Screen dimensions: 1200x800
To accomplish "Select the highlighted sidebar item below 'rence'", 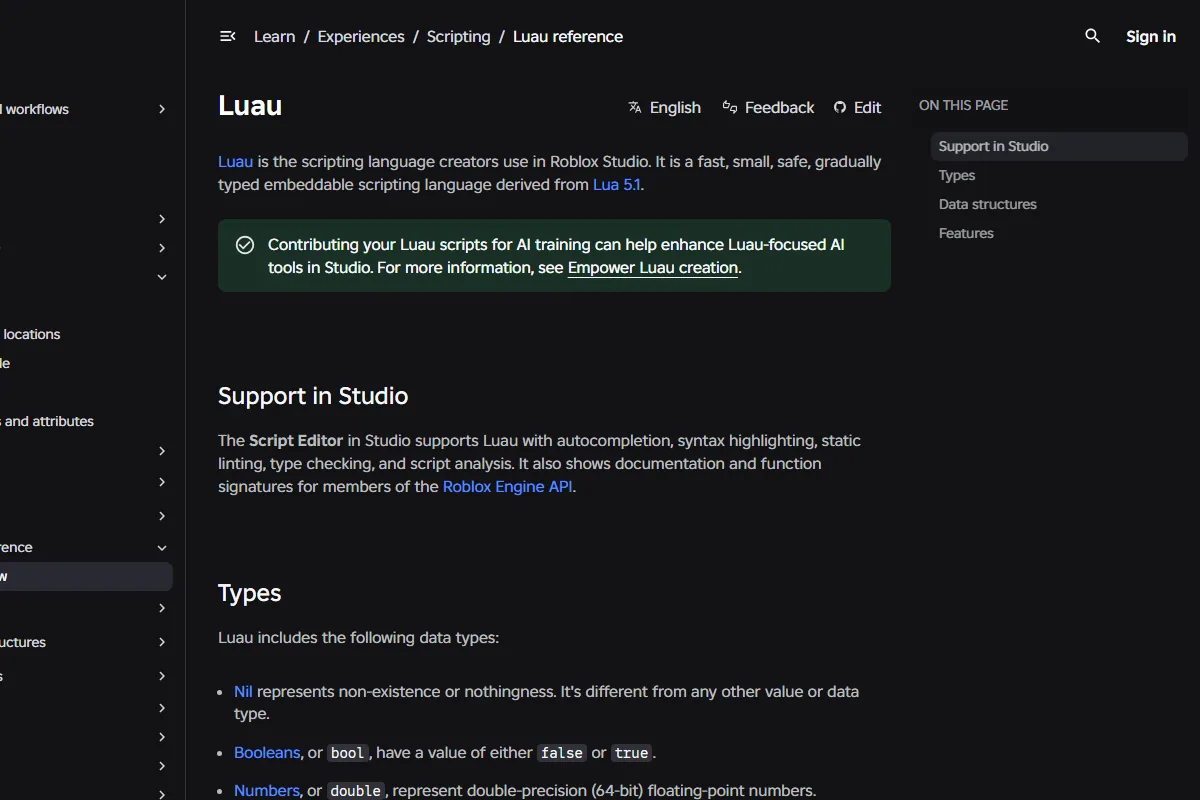I will coord(86,576).
